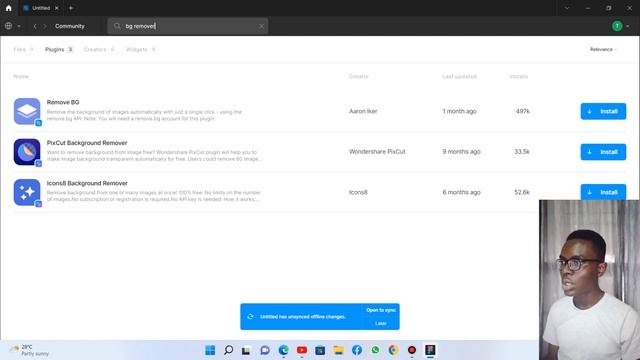Open the Windows Start menu
Viewport: 640px width, 360px height.
[x=210, y=350]
